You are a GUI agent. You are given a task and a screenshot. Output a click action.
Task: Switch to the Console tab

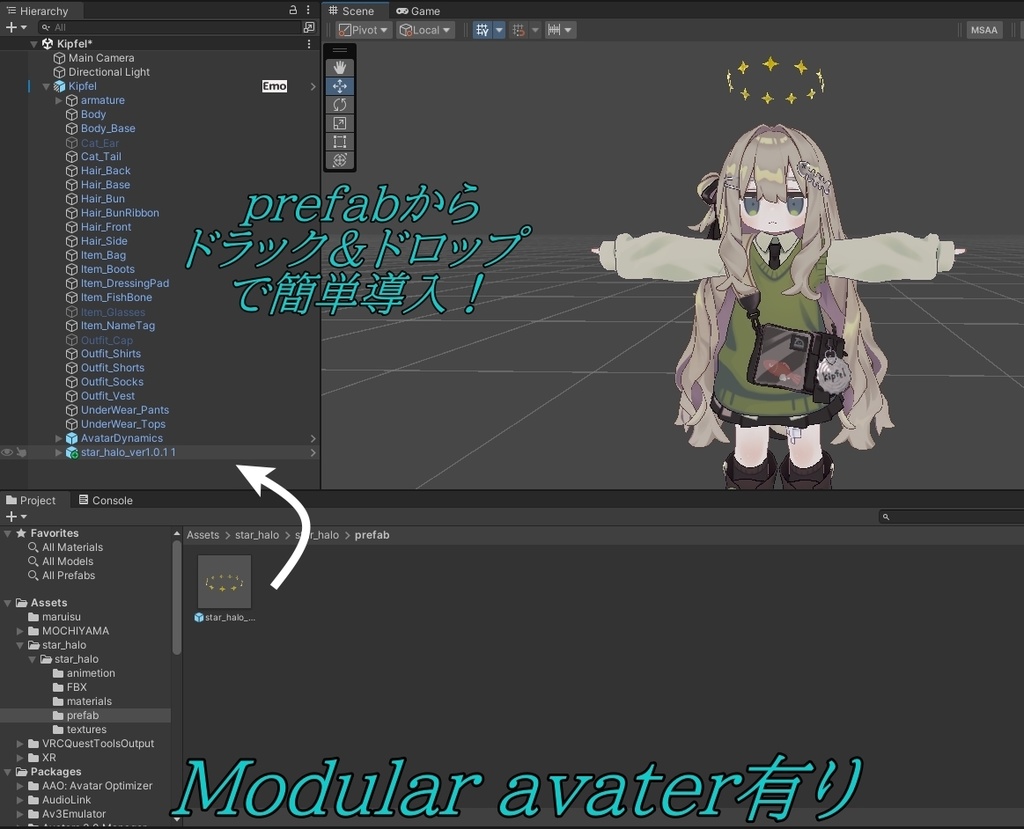point(106,500)
